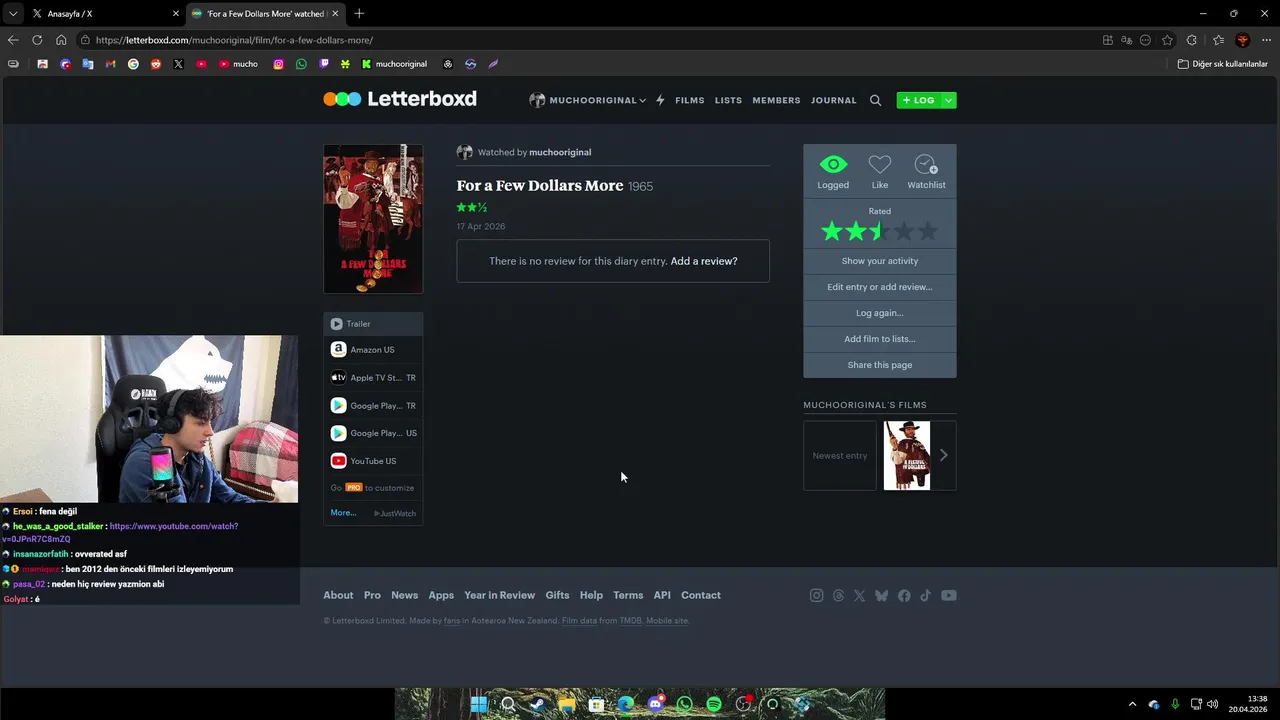Image resolution: width=1280 pixels, height=720 pixels.
Task: Open A Fistful of Dollars poster thumbnail
Action: point(907,456)
